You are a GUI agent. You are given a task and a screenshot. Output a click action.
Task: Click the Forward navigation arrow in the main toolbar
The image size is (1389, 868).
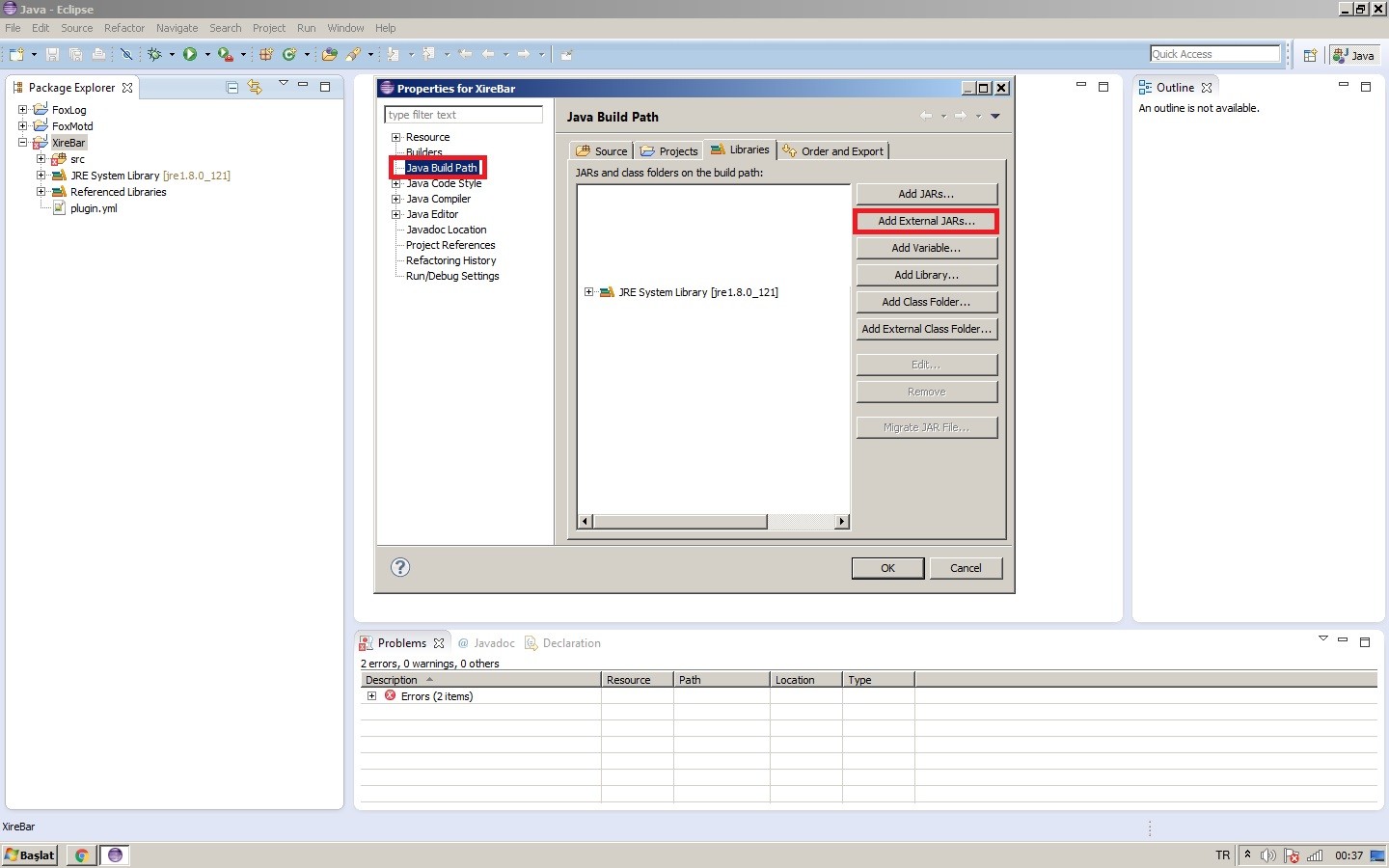pos(524,54)
